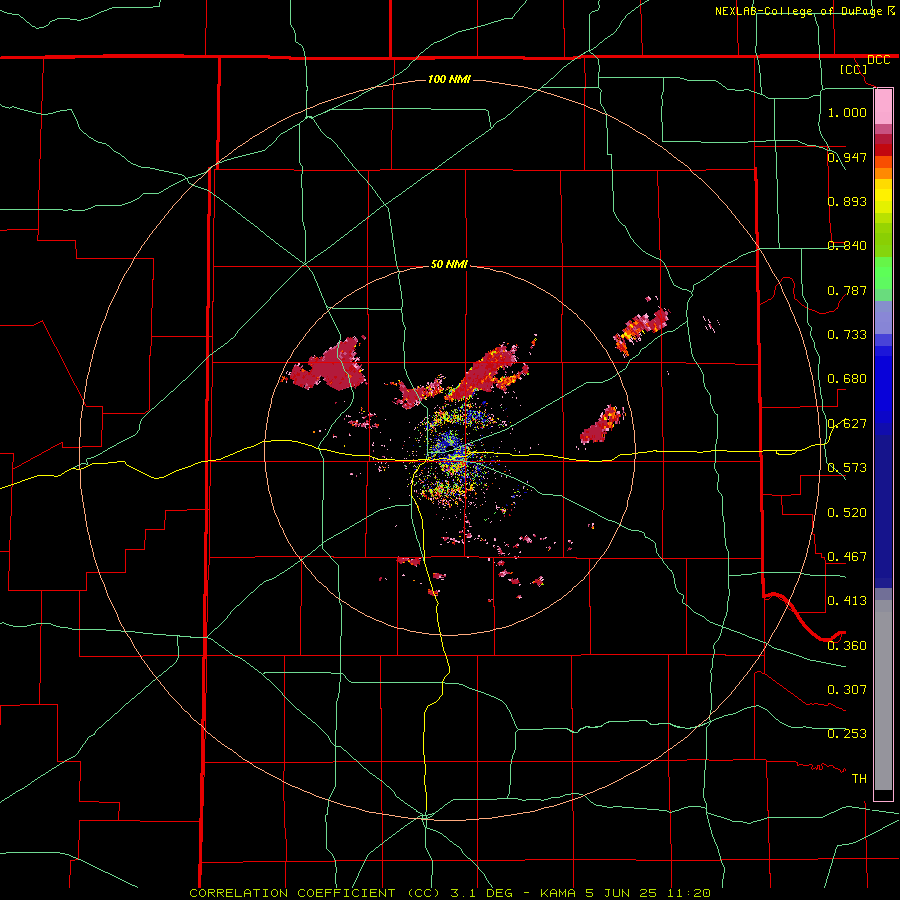
Task: Select the 0.467 legend value
Action: pyautogui.click(x=847, y=557)
